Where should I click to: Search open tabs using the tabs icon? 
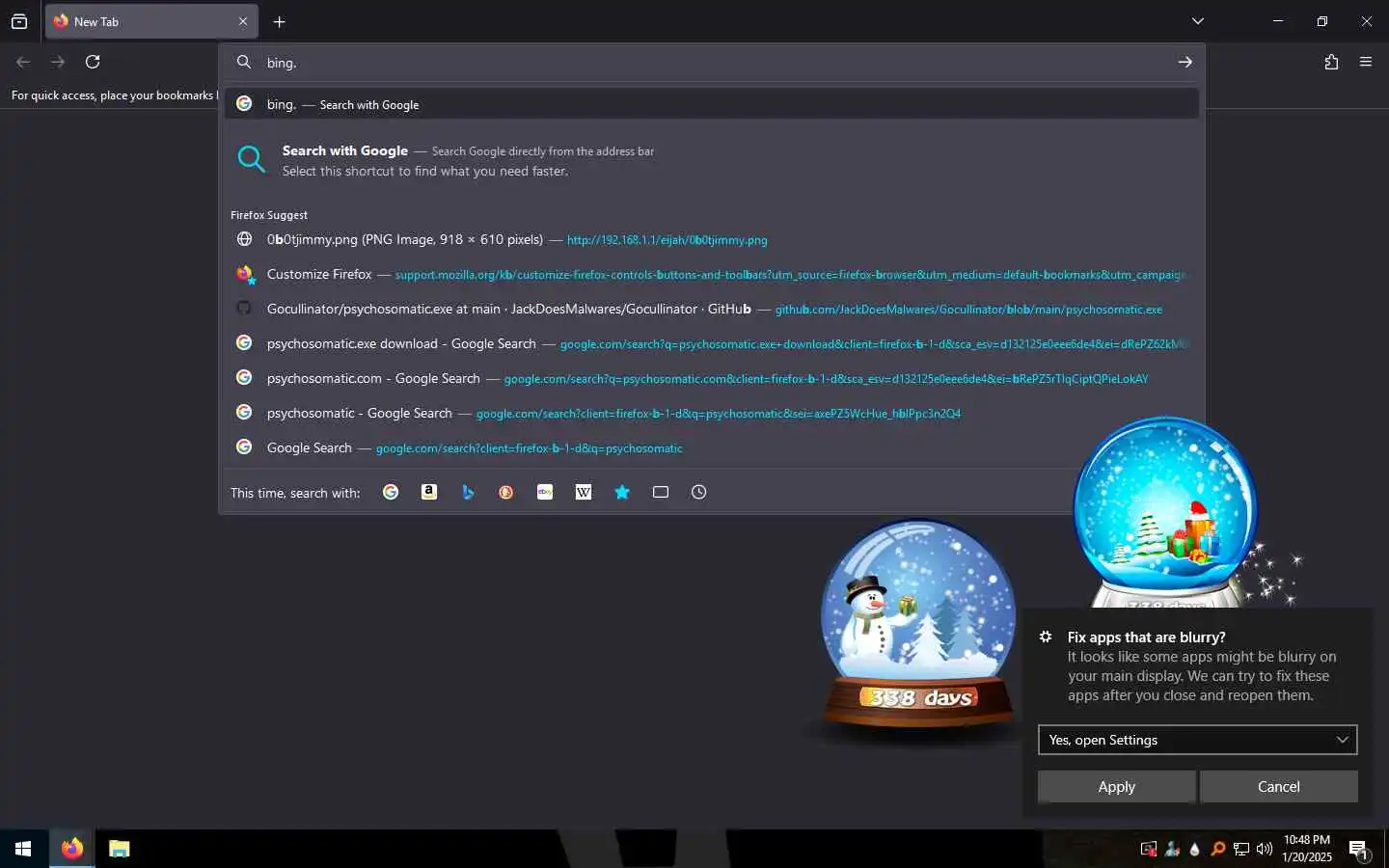point(661,492)
